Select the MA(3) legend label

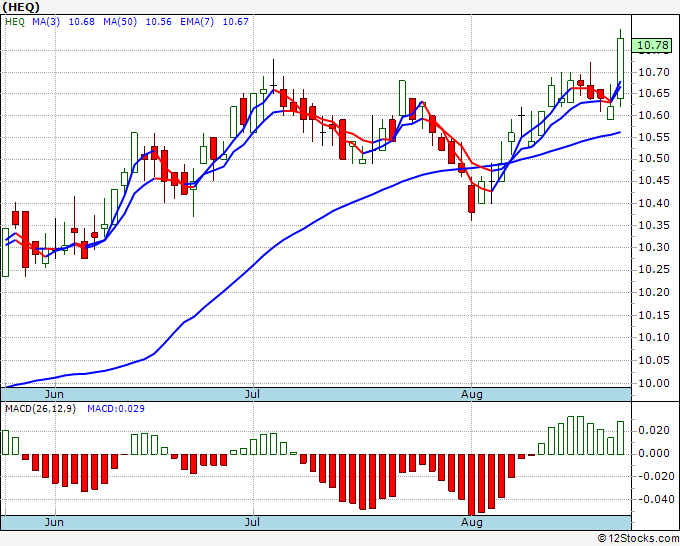[x=46, y=22]
